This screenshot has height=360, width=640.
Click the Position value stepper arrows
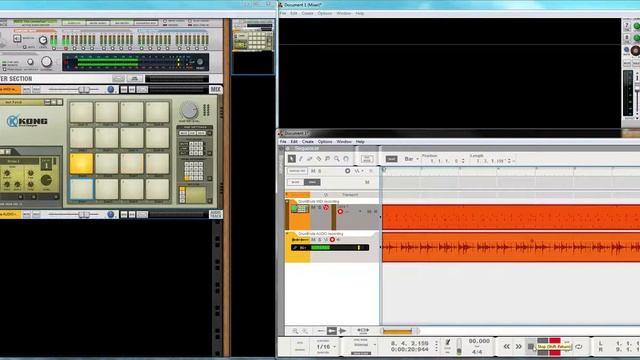[462, 161]
